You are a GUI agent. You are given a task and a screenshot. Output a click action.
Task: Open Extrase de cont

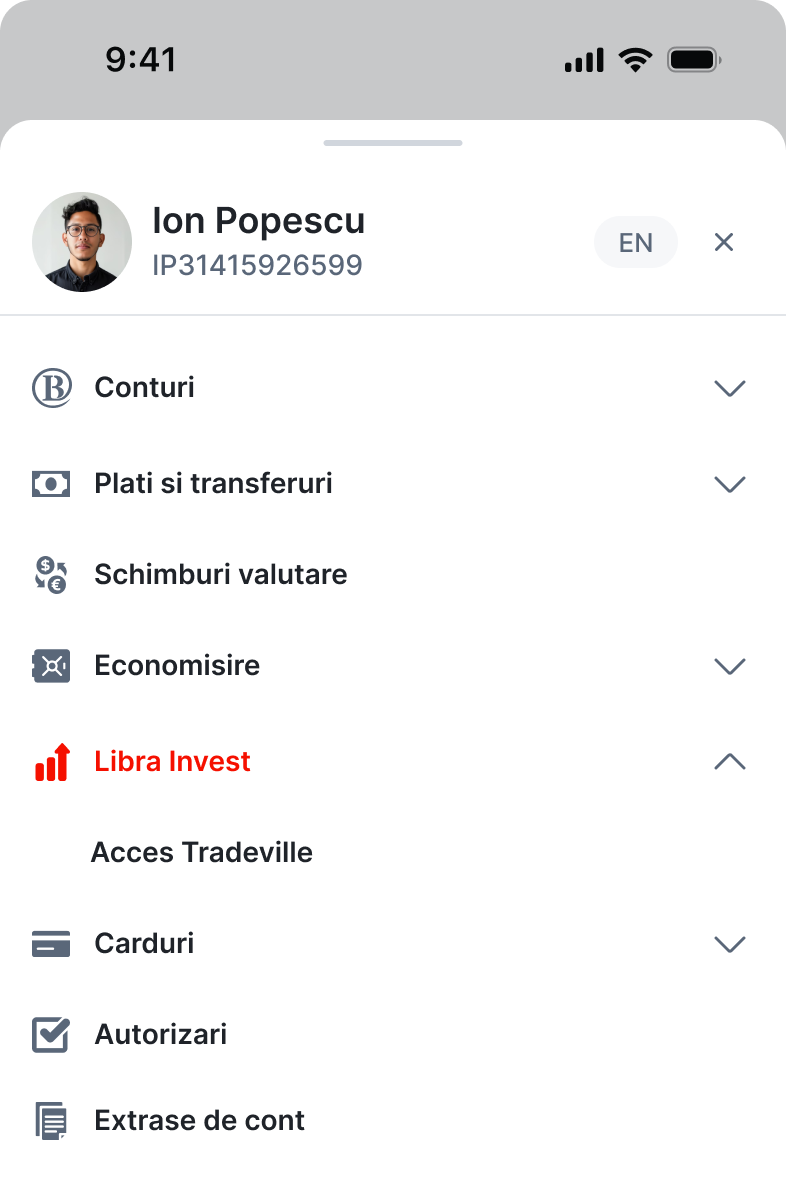(200, 1121)
